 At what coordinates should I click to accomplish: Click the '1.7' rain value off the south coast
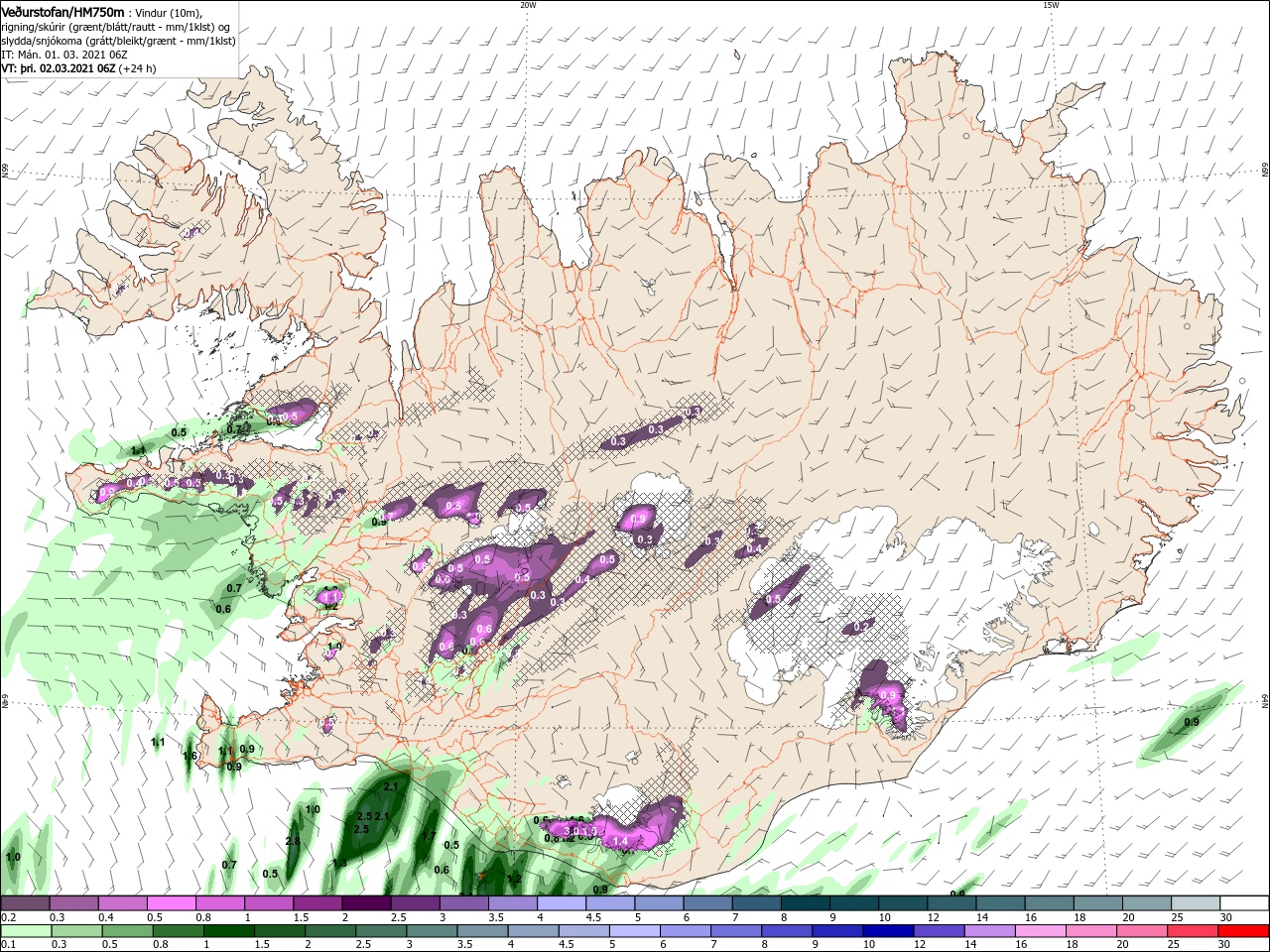click(429, 836)
